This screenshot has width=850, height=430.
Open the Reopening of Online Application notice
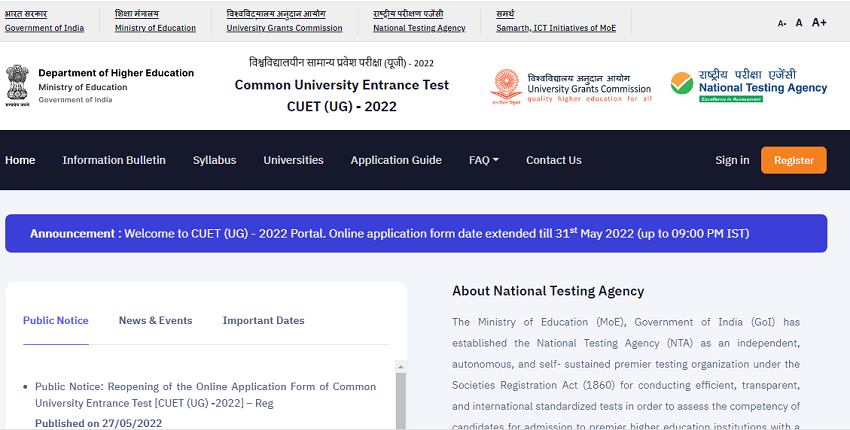coord(205,395)
